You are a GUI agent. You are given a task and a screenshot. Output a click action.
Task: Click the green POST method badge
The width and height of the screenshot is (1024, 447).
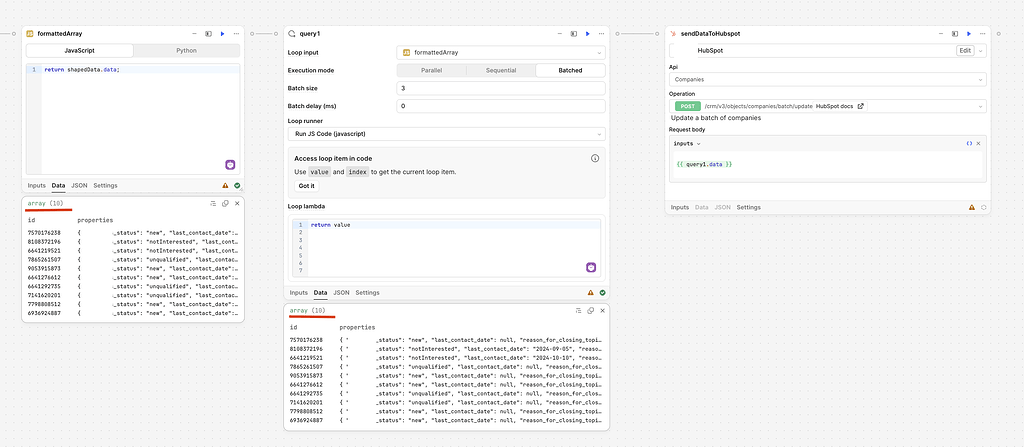click(687, 106)
